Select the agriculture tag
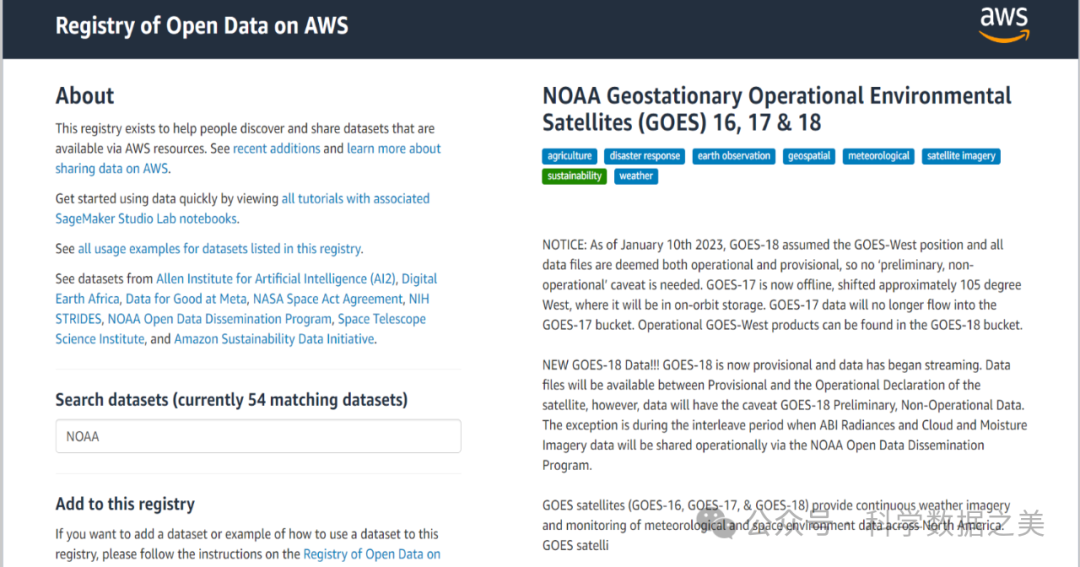This screenshot has width=1080, height=567. 570,156
